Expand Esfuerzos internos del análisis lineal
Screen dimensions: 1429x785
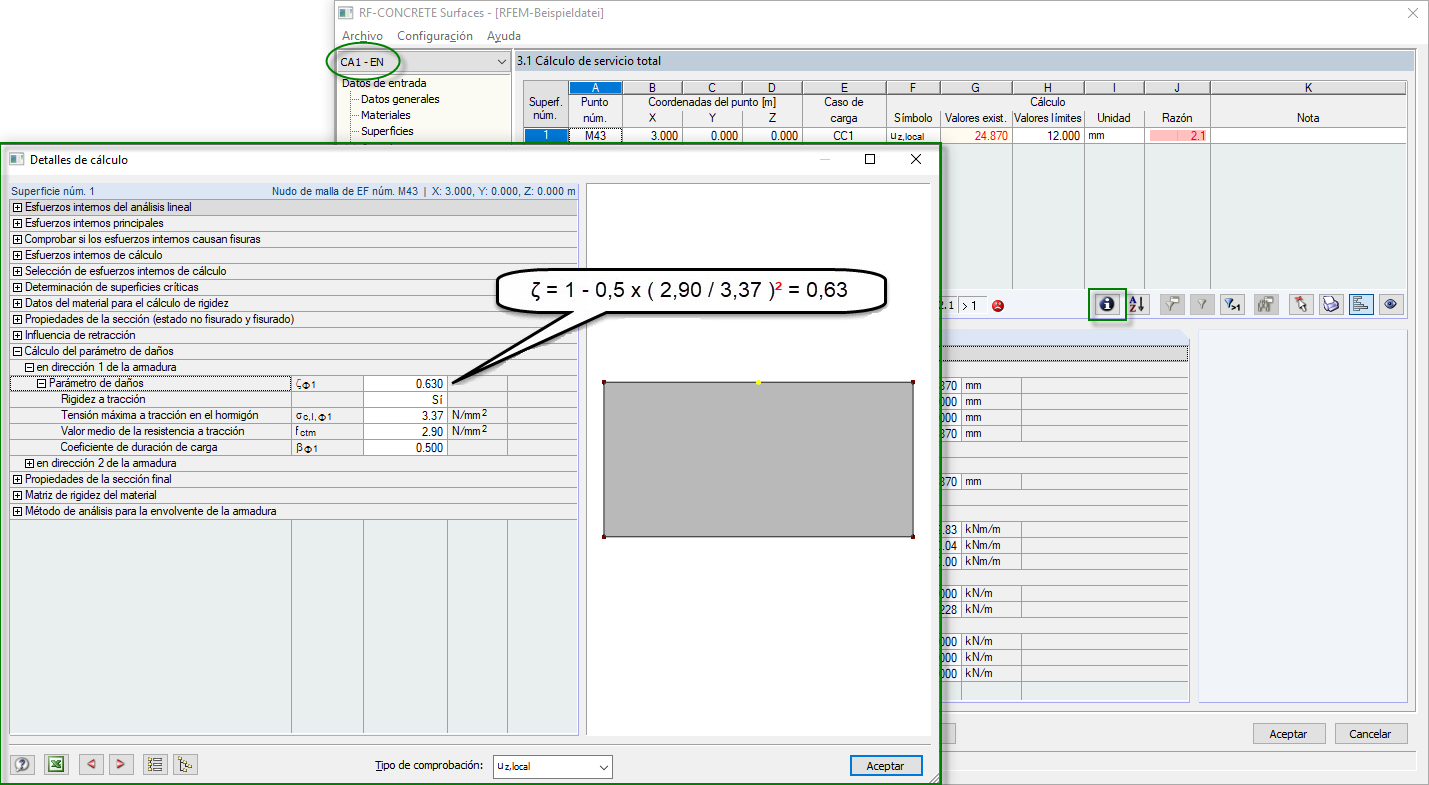point(17,207)
